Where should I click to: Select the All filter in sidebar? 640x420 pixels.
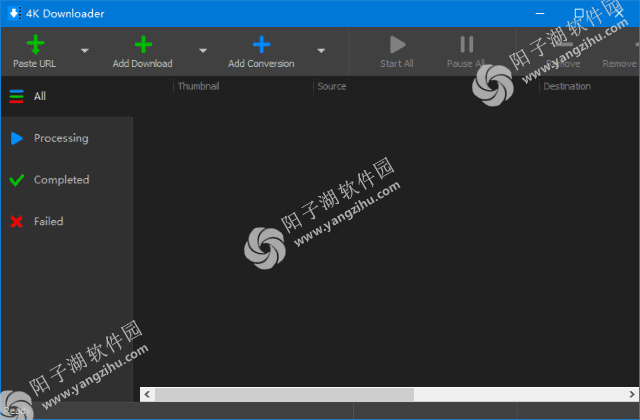point(67,96)
